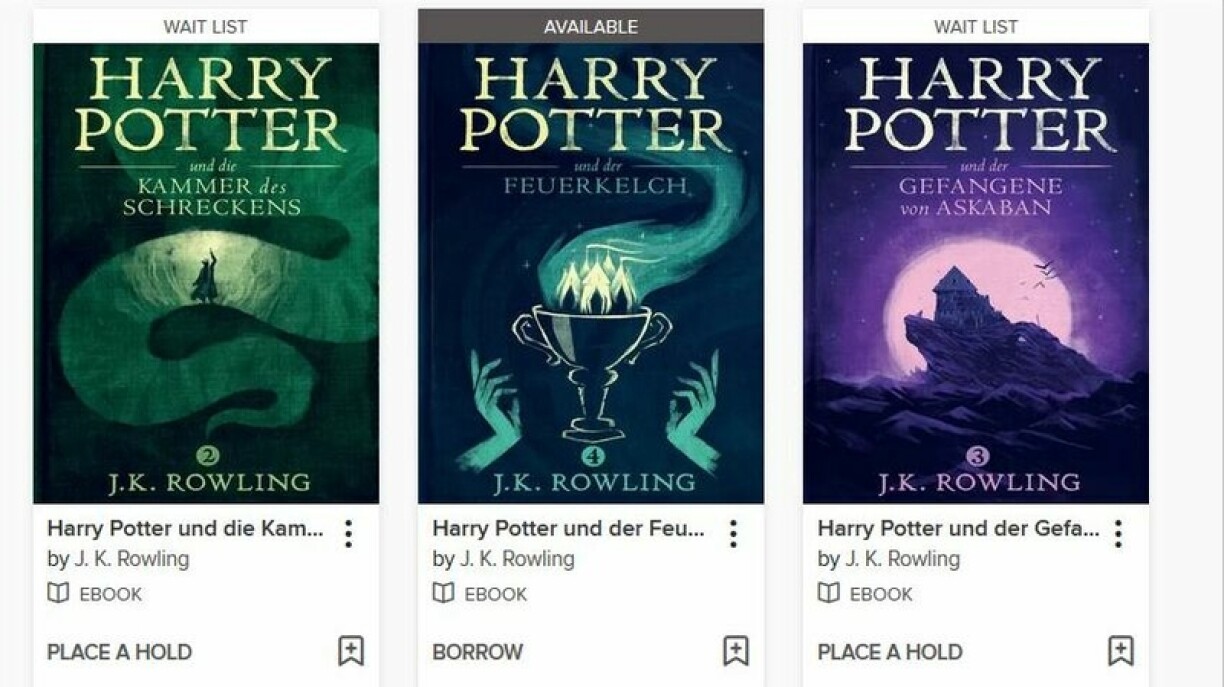
Task: Open the Gefangene von Askaban cover image
Action: 976,273
